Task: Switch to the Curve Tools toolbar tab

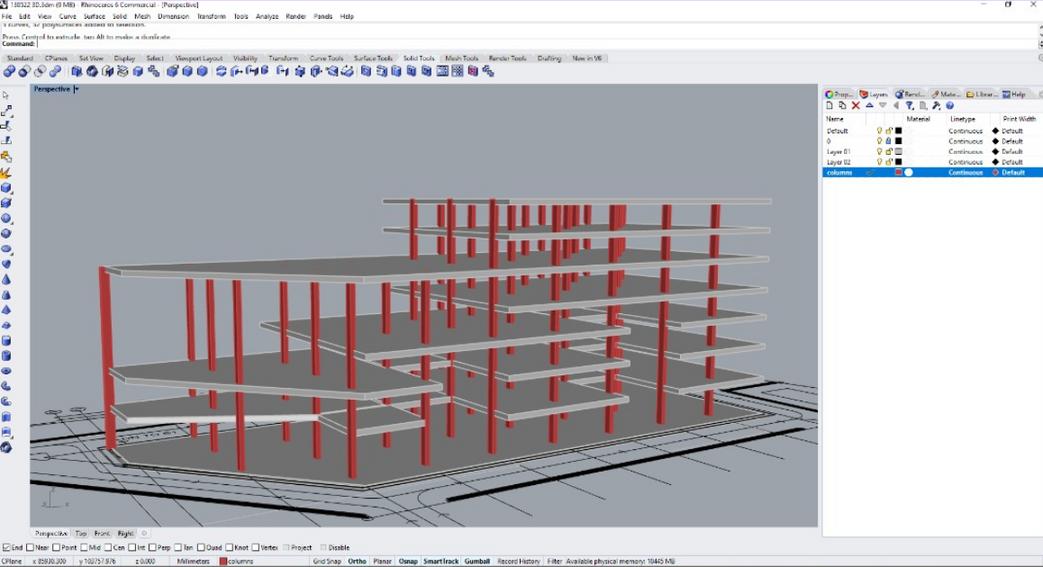Action: [x=327, y=59]
